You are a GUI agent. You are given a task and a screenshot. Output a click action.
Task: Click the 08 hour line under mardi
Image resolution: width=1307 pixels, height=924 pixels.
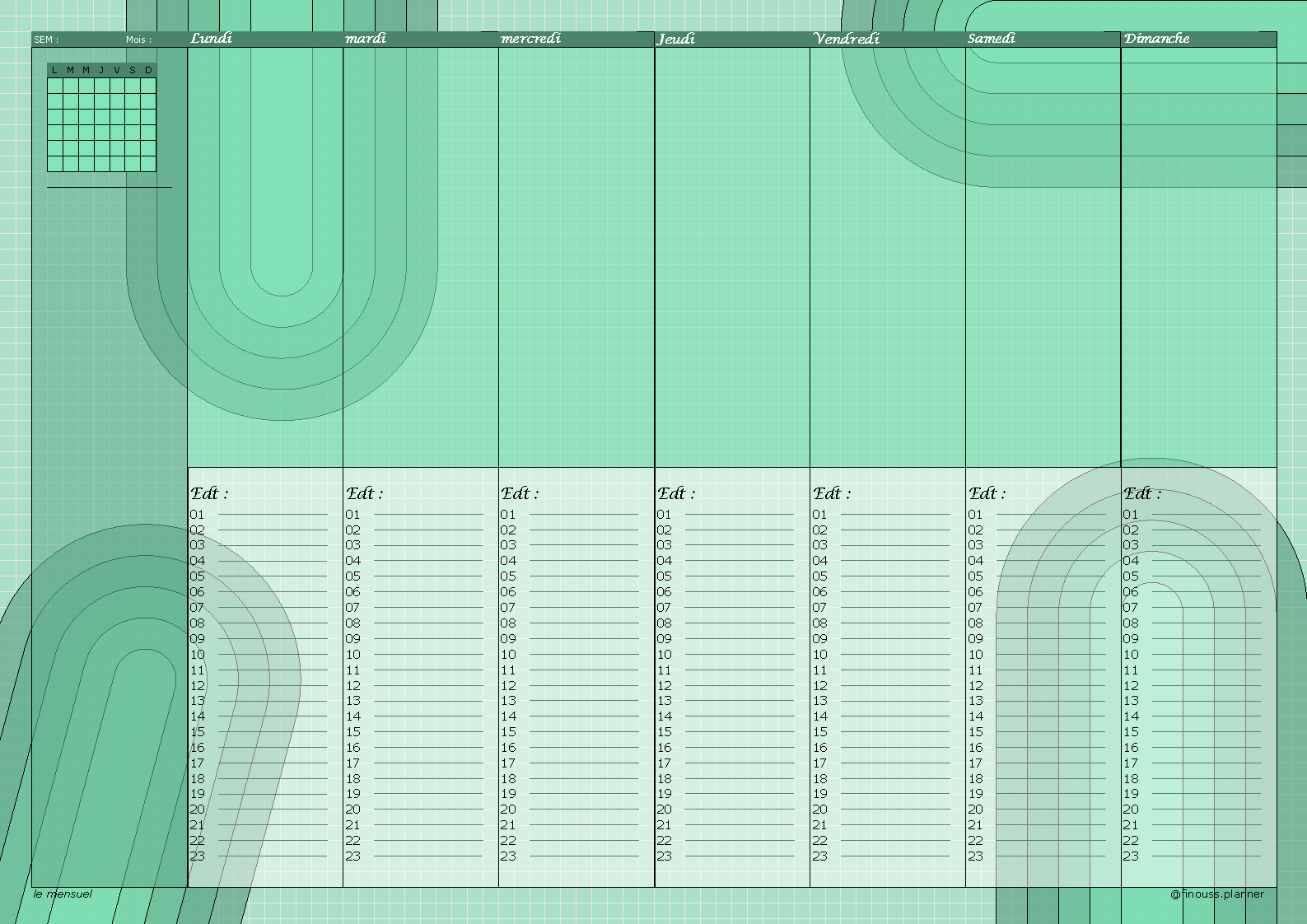pyautogui.click(x=414, y=623)
